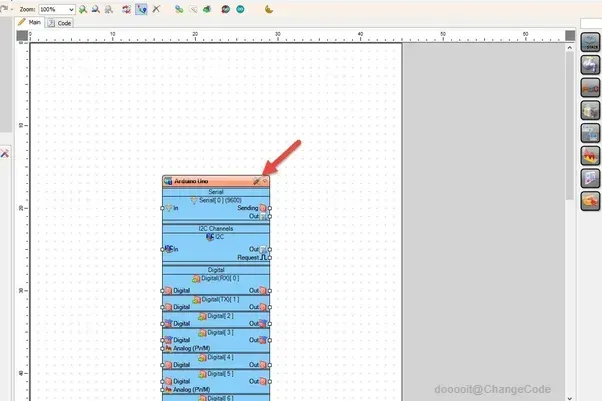Open the palette category directly below Abc
The image size is (602, 401).
tap(590, 111)
